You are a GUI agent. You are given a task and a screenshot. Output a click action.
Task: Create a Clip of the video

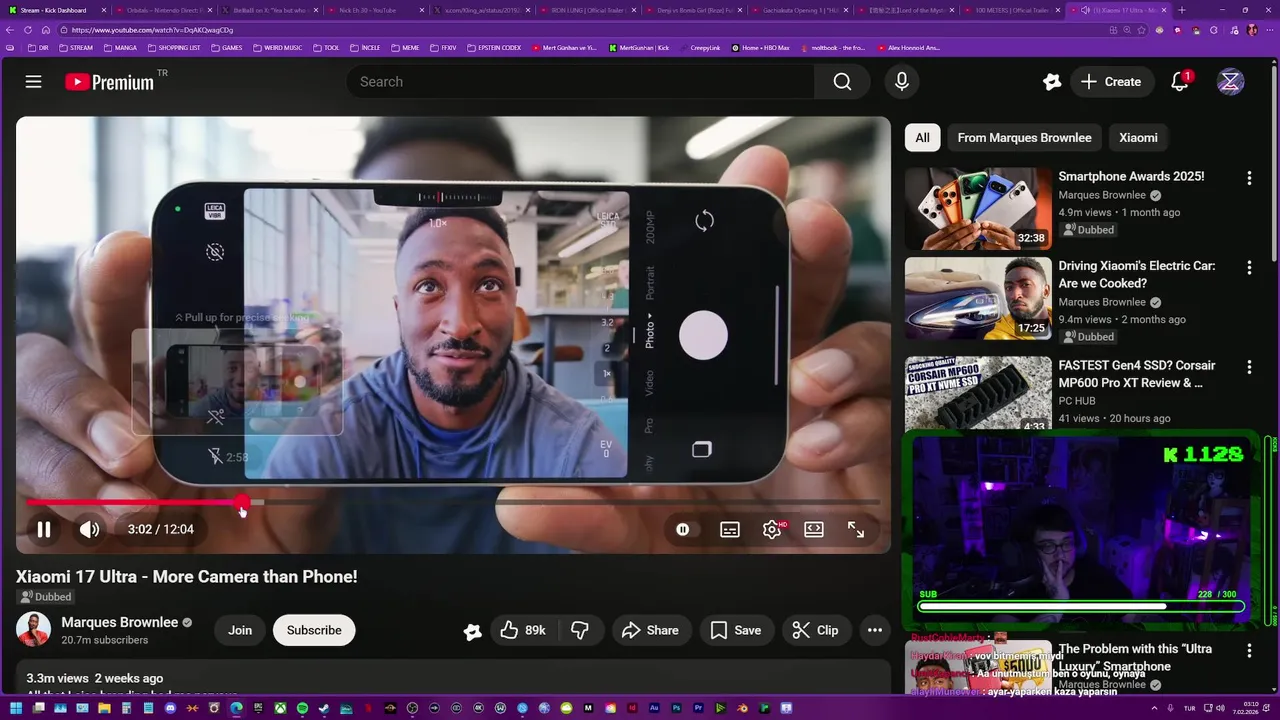(x=815, y=630)
